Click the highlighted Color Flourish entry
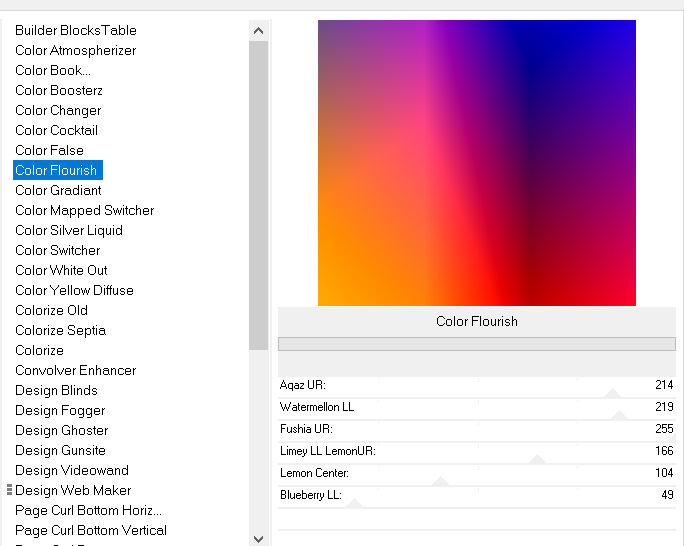 58,170
